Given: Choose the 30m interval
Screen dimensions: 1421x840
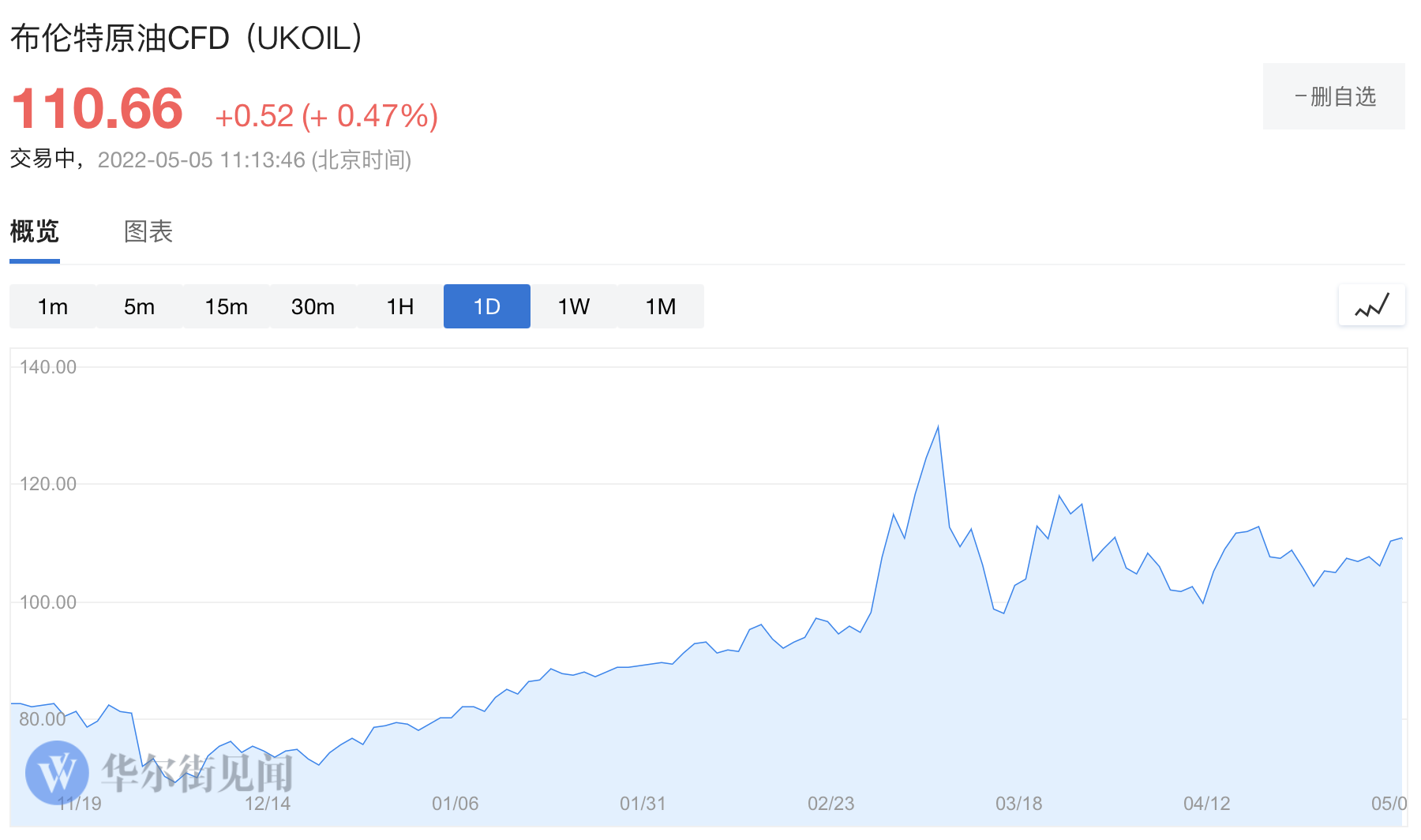Looking at the screenshot, I should tap(313, 306).
